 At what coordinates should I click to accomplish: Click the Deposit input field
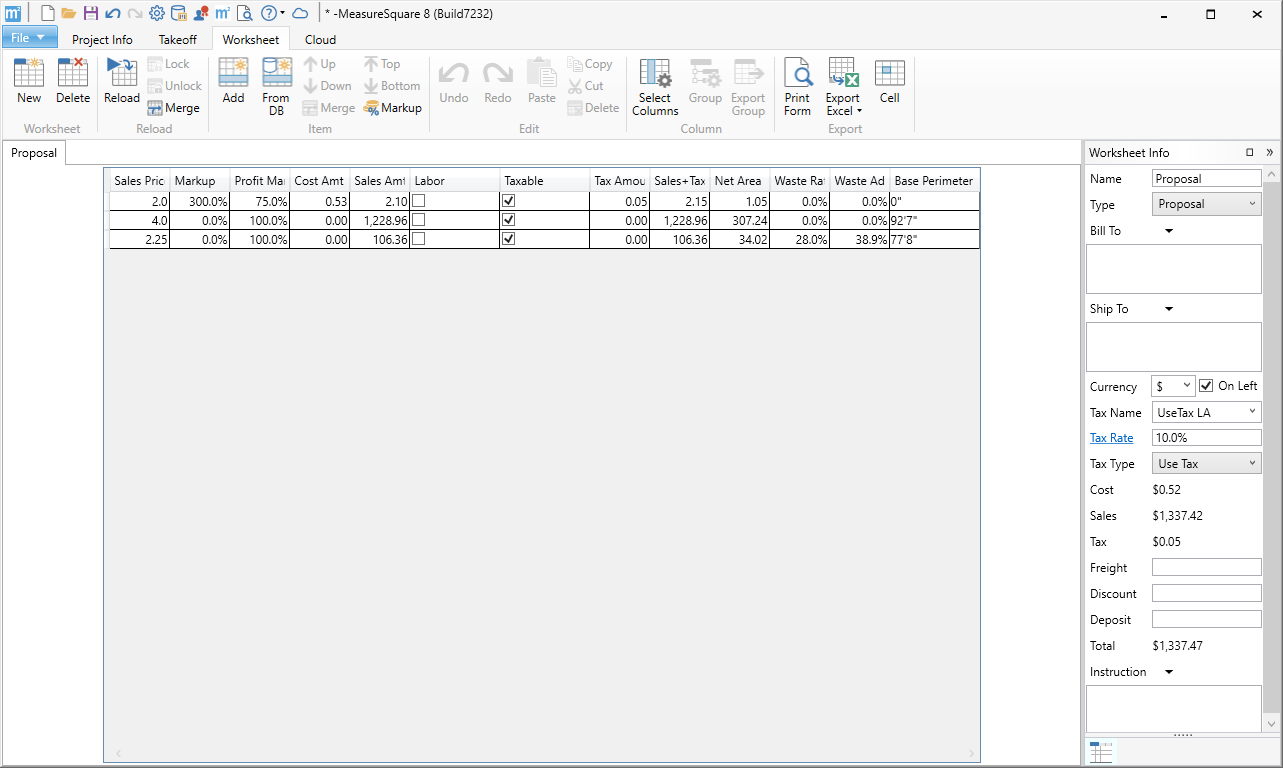click(1207, 620)
